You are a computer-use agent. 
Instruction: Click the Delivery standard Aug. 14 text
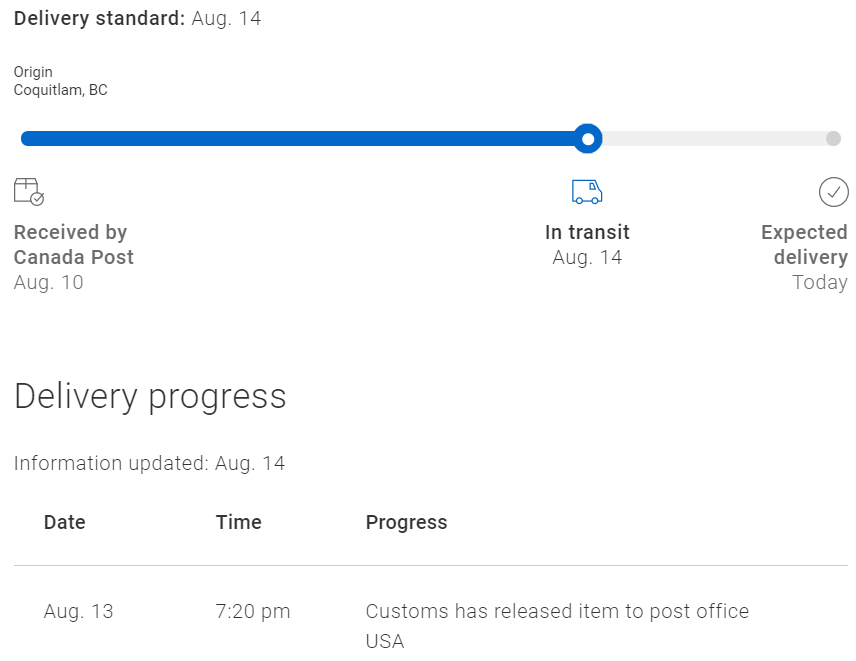pyautogui.click(x=138, y=19)
